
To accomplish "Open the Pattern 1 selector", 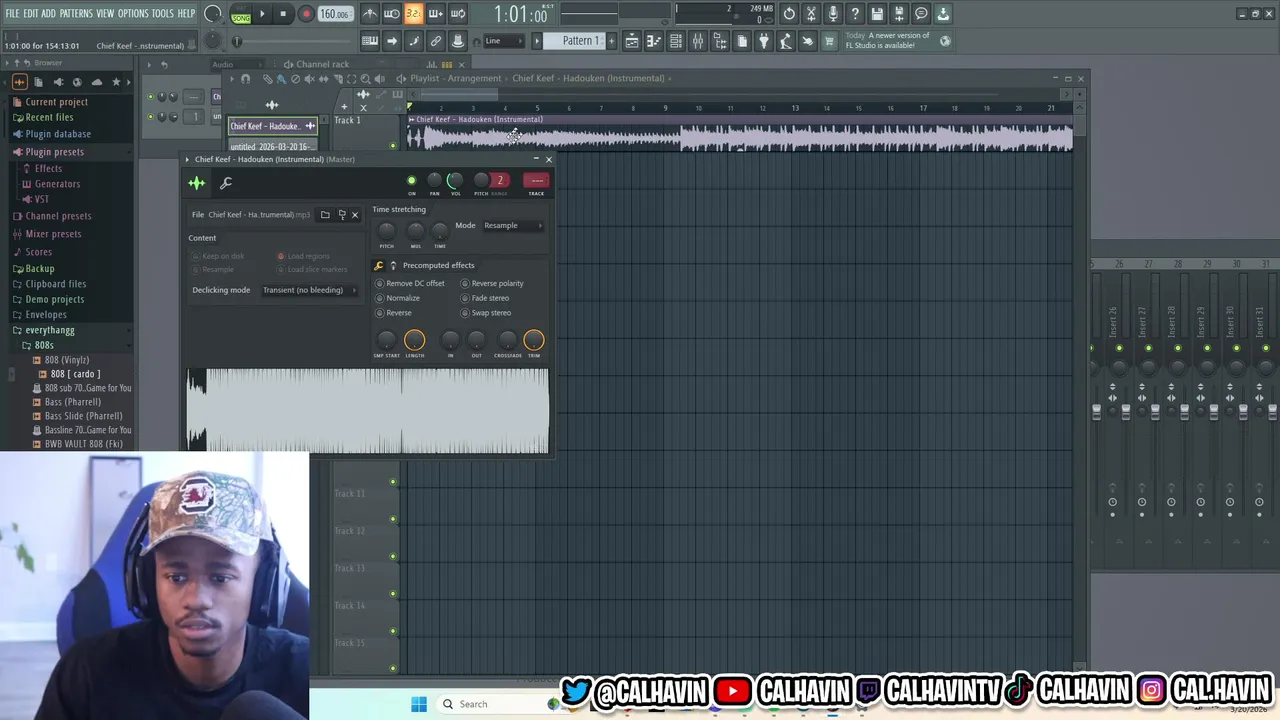I will 579,41.
